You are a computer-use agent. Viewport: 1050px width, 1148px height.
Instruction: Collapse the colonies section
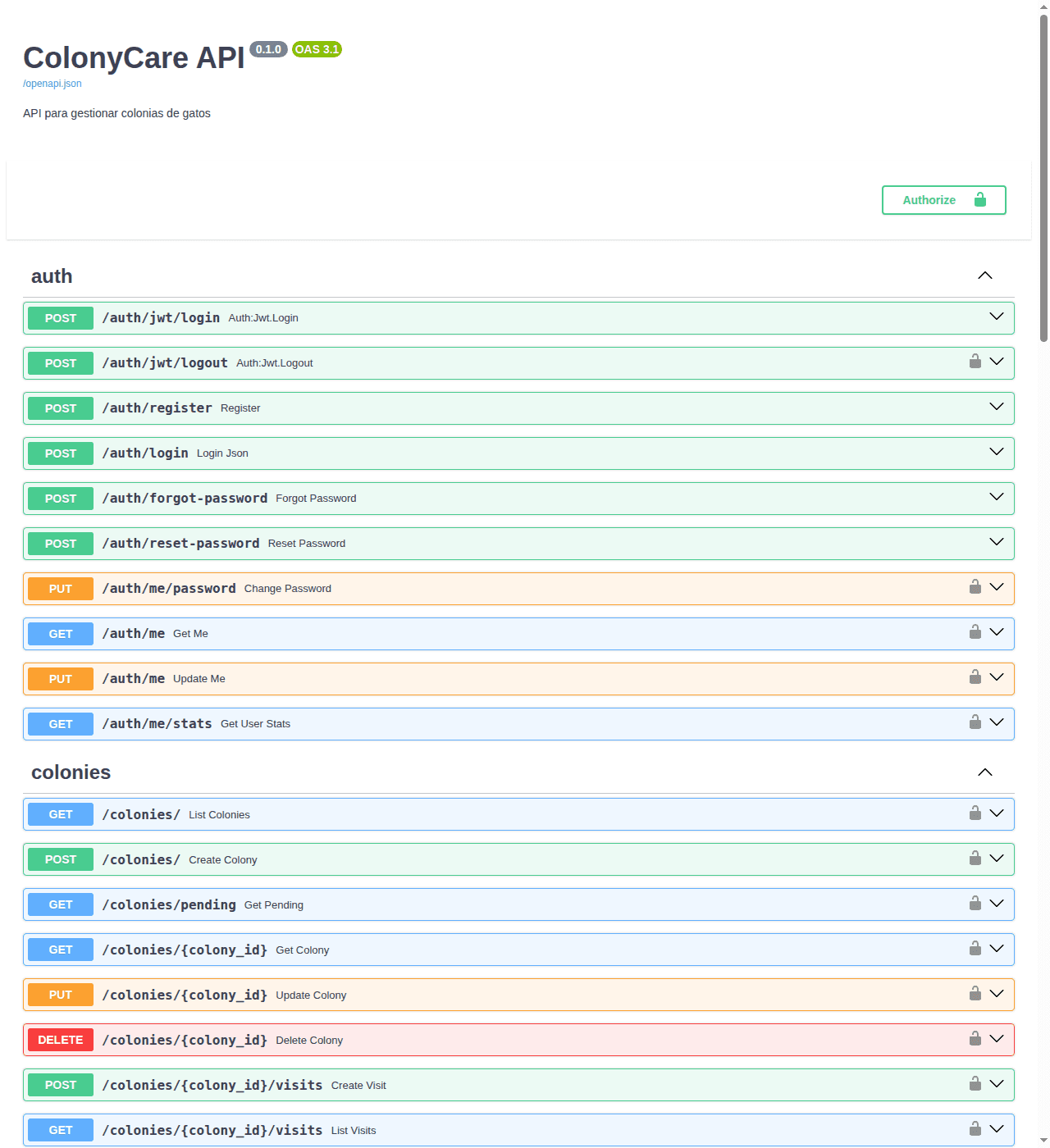tap(985, 772)
